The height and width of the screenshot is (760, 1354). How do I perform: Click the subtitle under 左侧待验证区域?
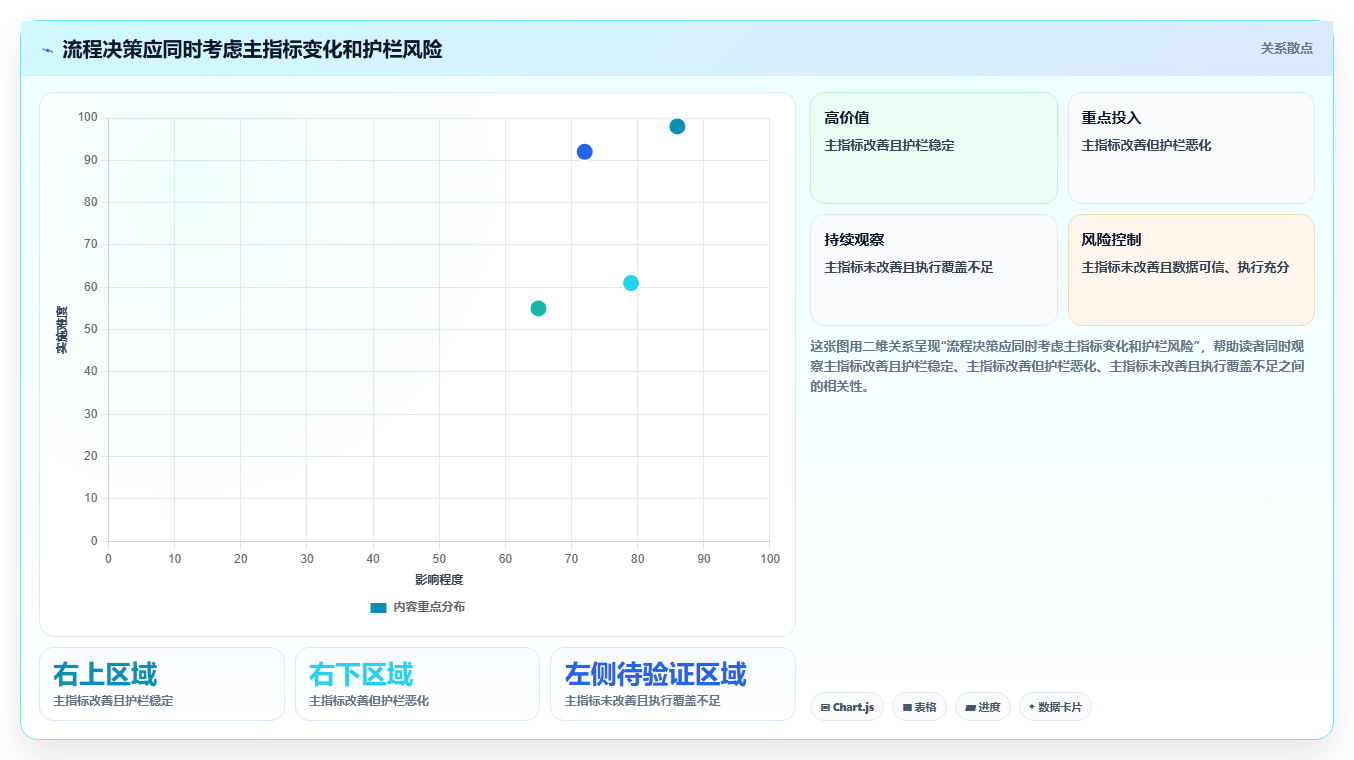coord(642,701)
